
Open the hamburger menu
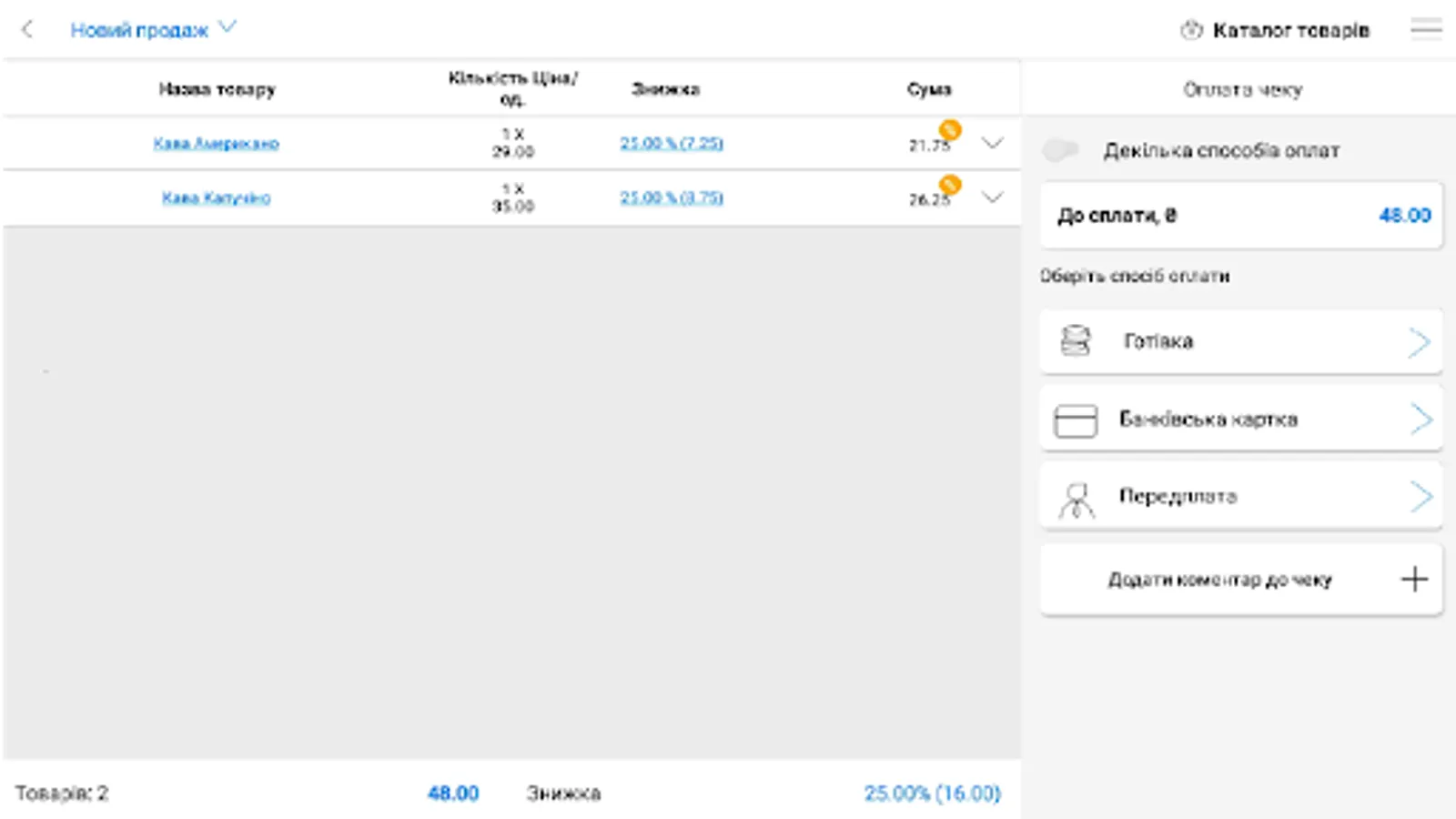pyautogui.click(x=1425, y=28)
